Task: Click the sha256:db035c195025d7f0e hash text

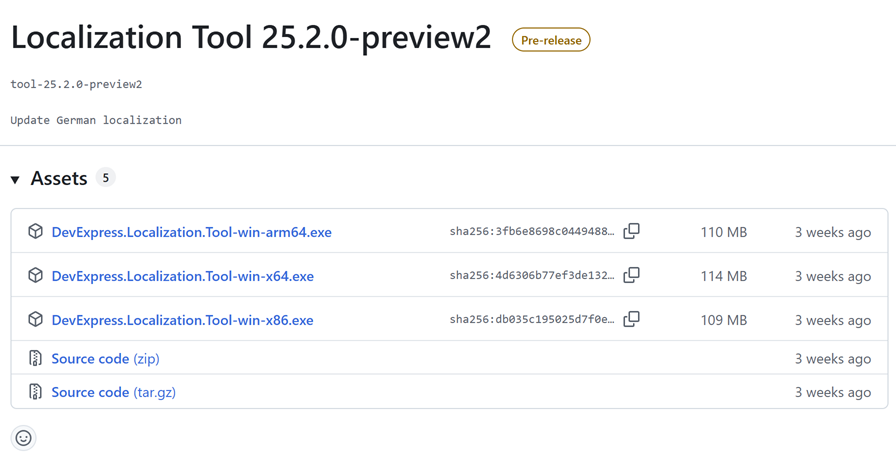Action: click(532, 319)
